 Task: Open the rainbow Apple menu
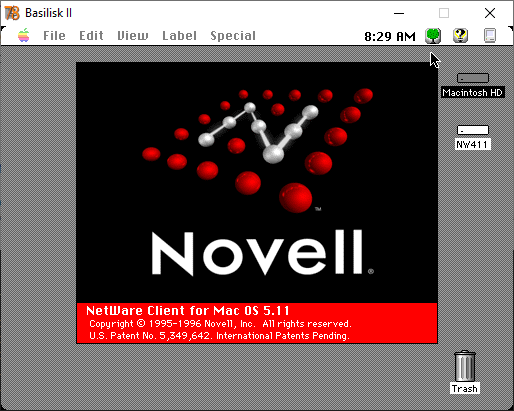[24, 35]
